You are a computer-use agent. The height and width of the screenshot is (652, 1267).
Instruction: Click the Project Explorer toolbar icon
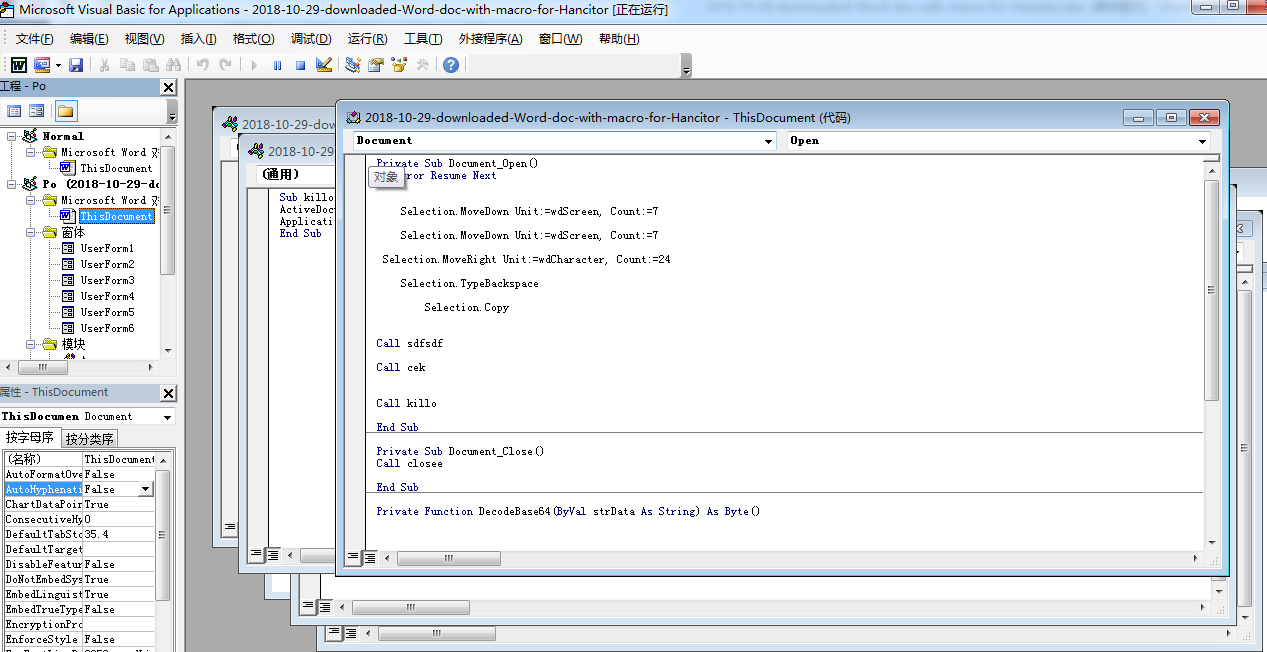[353, 65]
